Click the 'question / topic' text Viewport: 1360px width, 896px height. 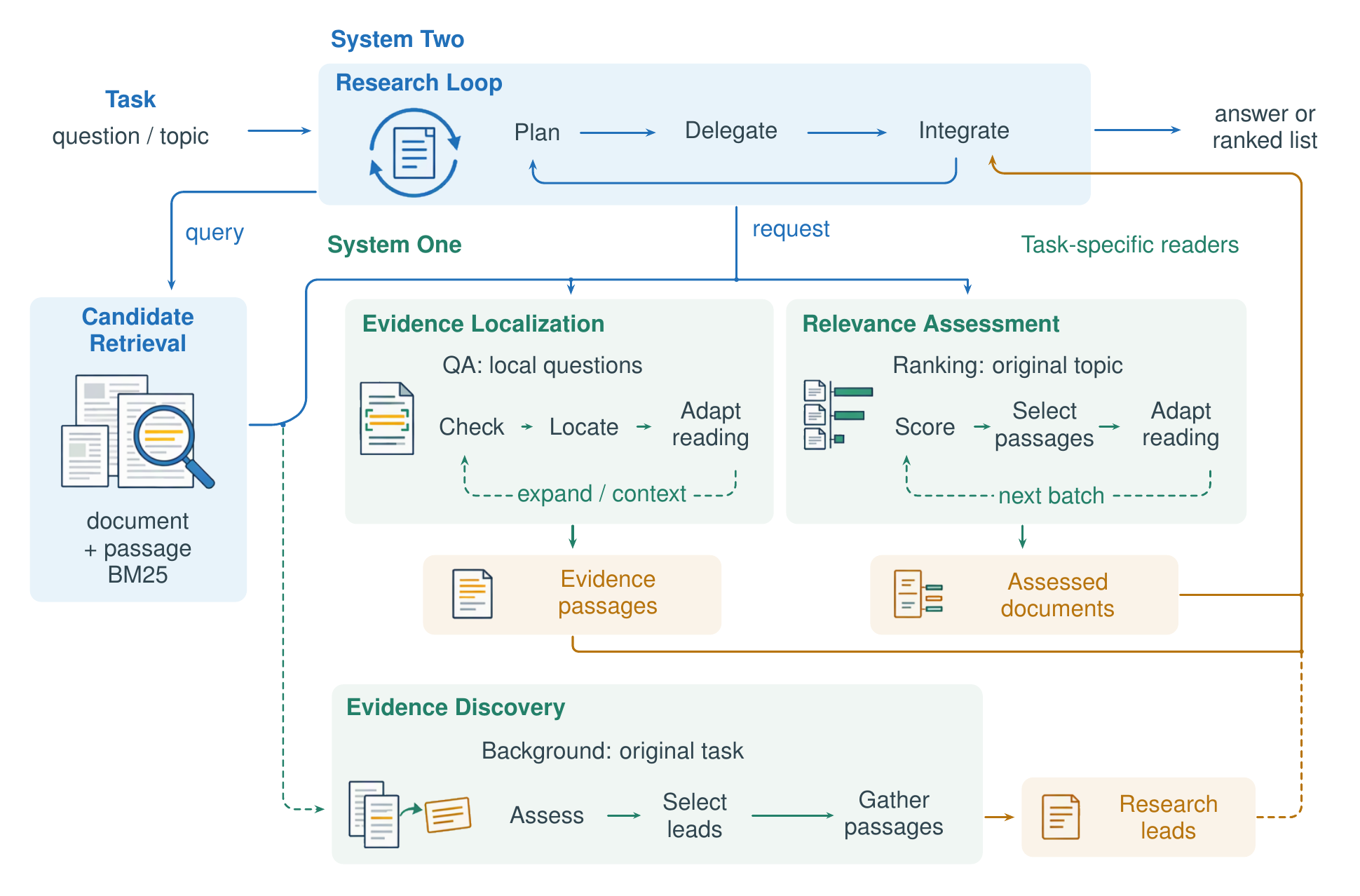(x=130, y=136)
